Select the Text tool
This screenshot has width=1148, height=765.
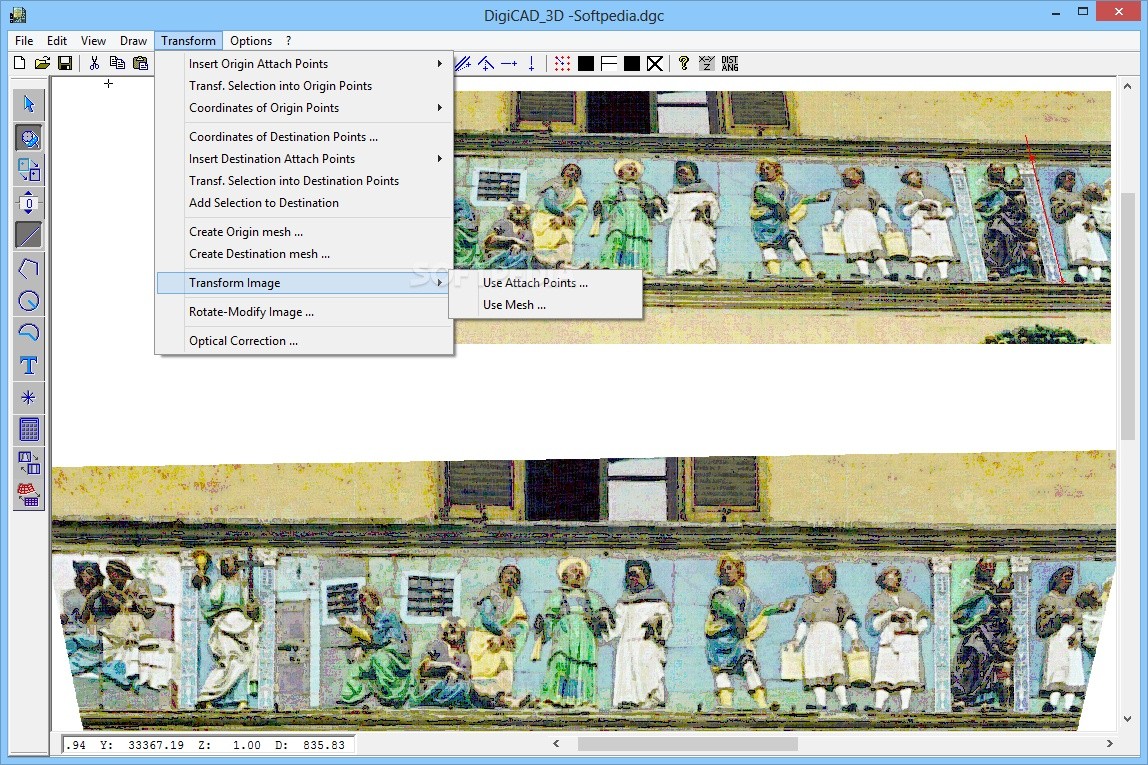click(29, 365)
